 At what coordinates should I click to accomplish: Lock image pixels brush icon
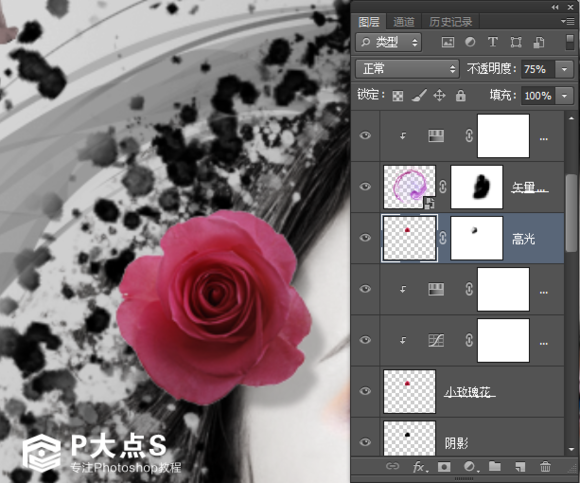419,96
